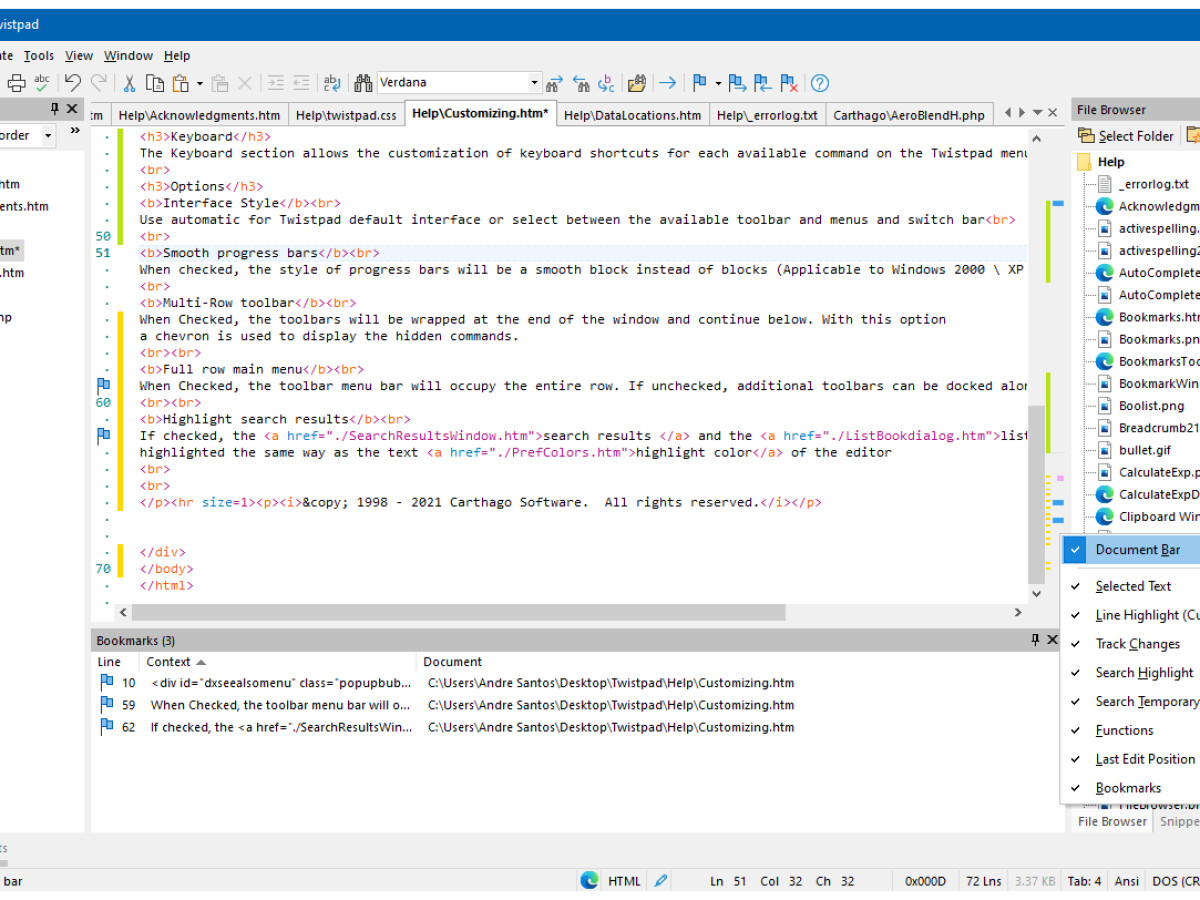Open Help with question mark icon

tap(819, 83)
